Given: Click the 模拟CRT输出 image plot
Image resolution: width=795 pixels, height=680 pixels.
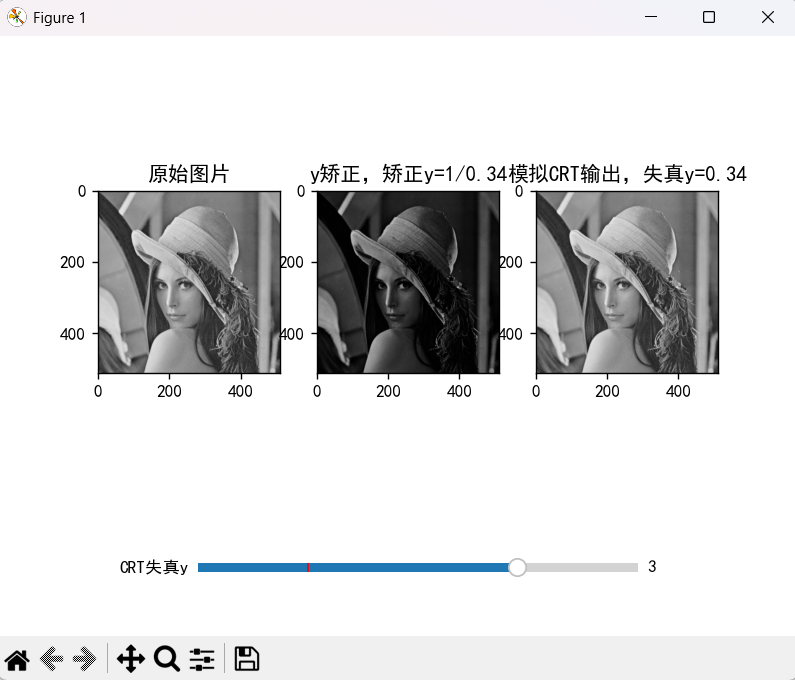Looking at the screenshot, I should click(x=627, y=282).
